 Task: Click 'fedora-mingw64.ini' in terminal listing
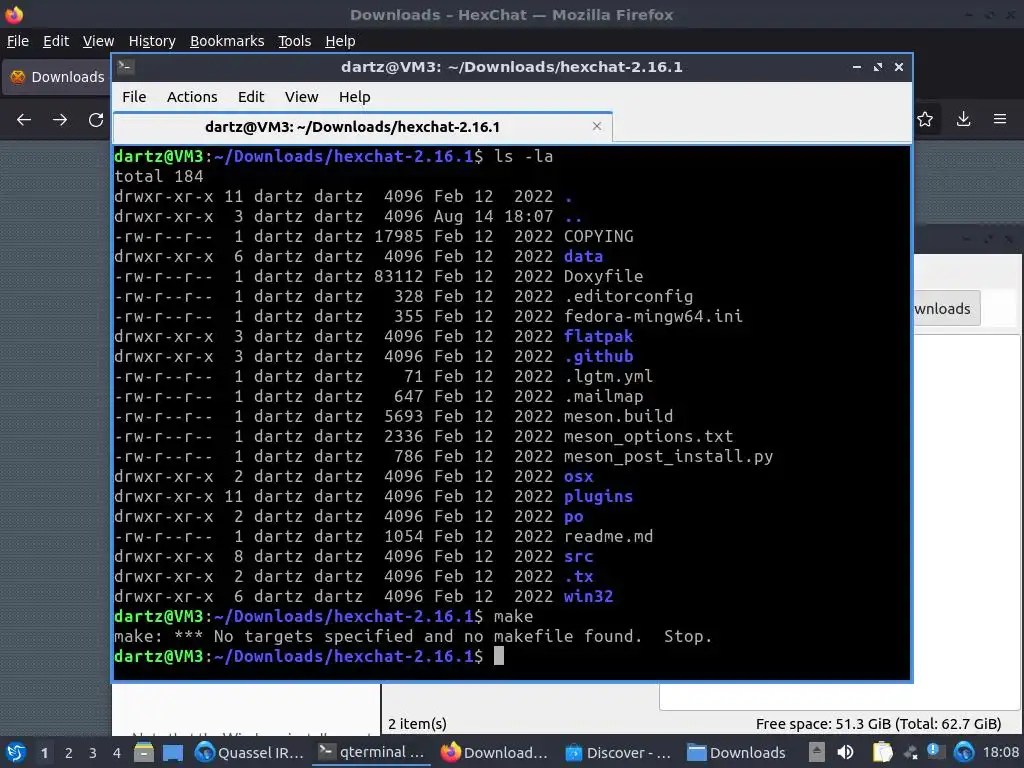click(653, 316)
